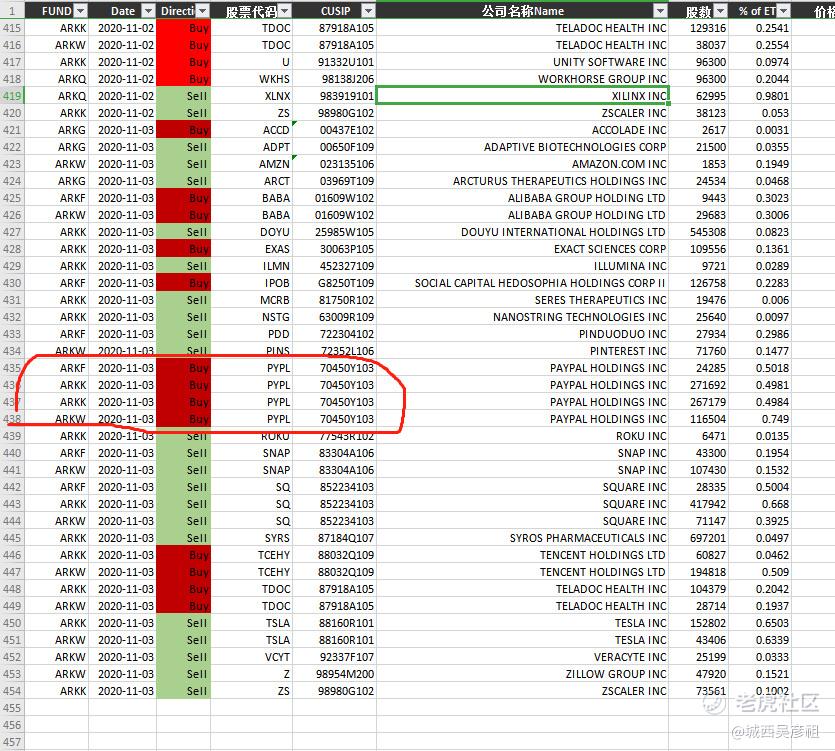Click the CUSIP cell 98954M200
This screenshot has height=751, width=835.
334,674
